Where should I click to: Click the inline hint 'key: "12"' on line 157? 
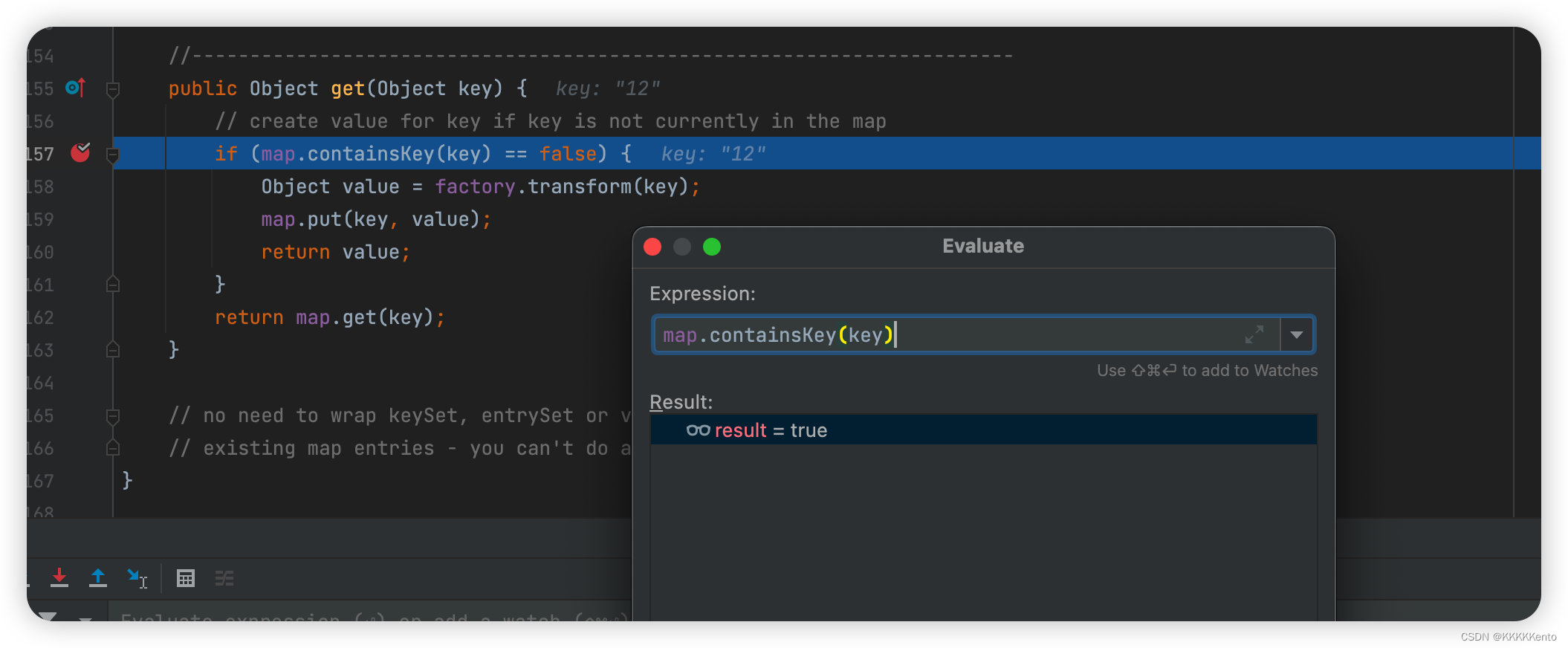click(x=713, y=154)
